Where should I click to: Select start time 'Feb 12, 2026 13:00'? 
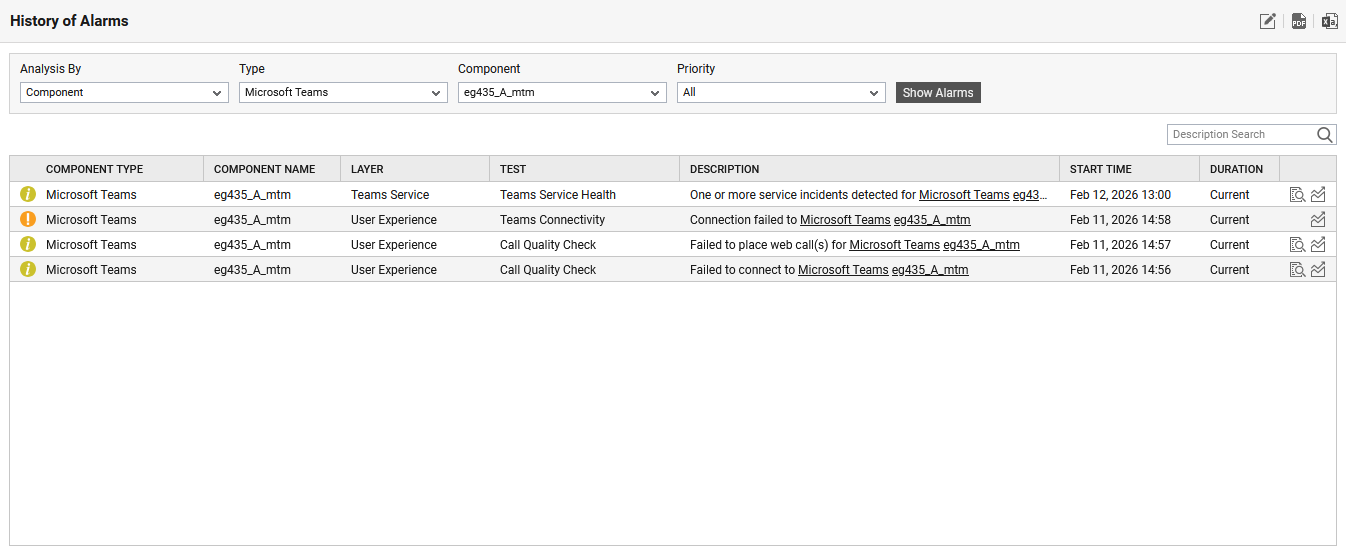click(x=1120, y=195)
